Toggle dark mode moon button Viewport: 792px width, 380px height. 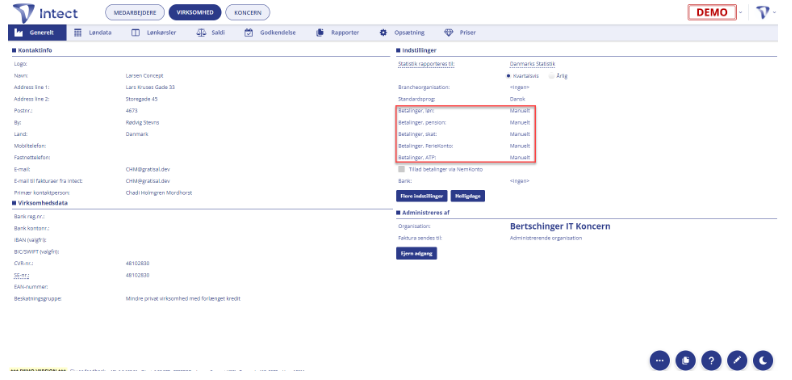[763, 360]
